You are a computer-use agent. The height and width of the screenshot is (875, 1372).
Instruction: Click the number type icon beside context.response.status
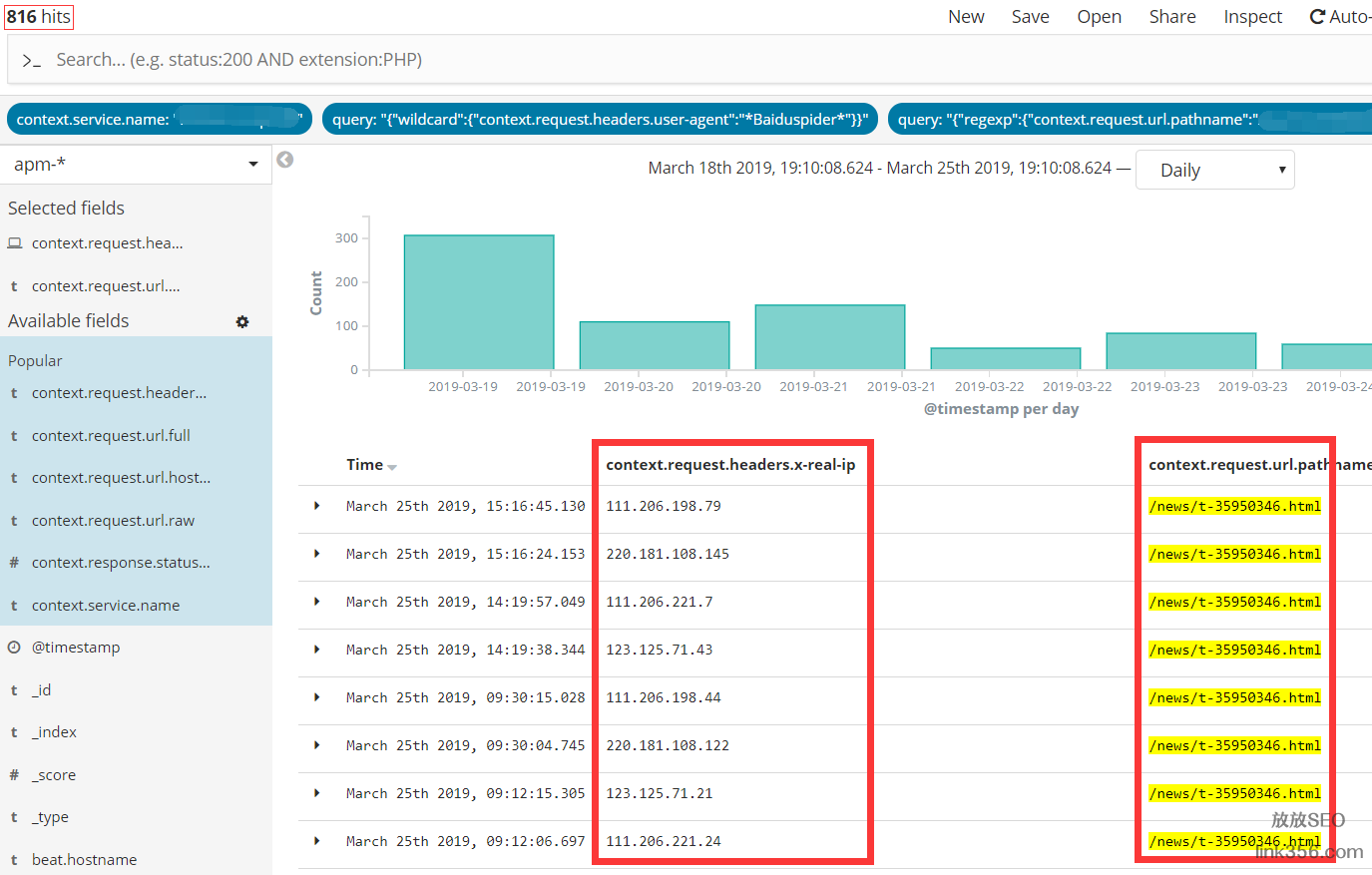(x=14, y=563)
